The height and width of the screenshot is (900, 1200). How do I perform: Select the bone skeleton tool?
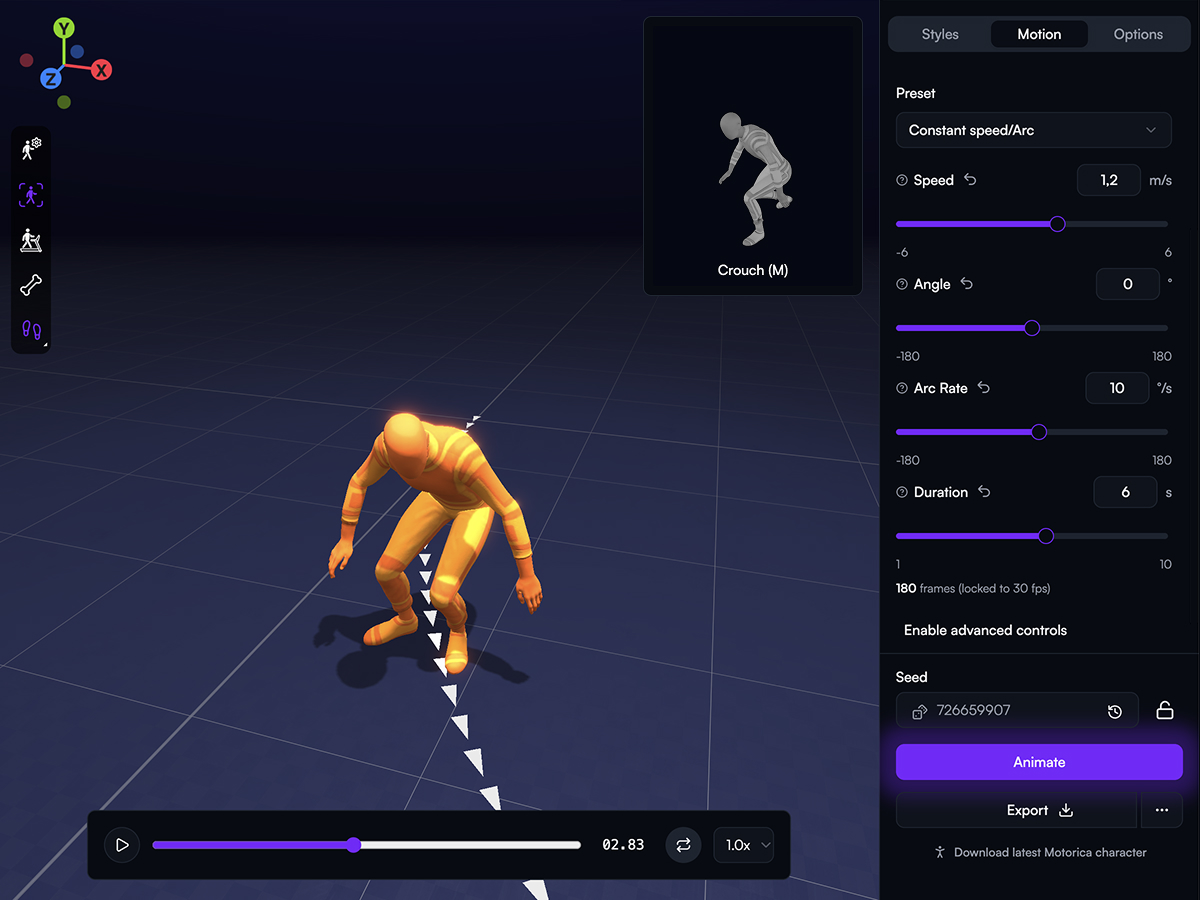pyautogui.click(x=30, y=285)
